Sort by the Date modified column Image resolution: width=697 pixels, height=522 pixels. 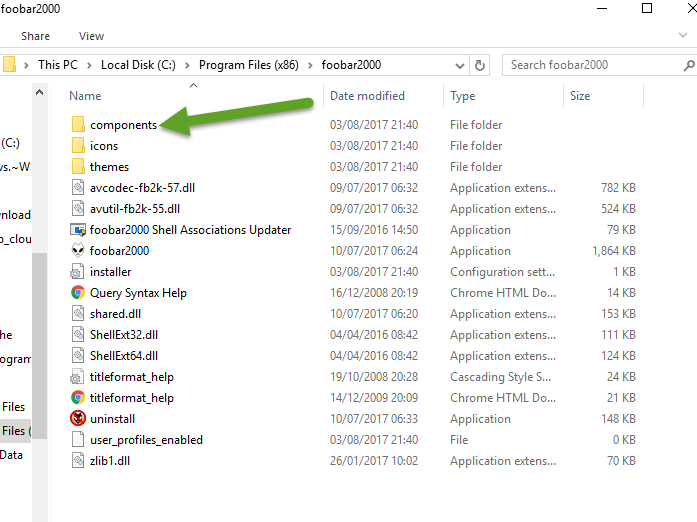367,96
